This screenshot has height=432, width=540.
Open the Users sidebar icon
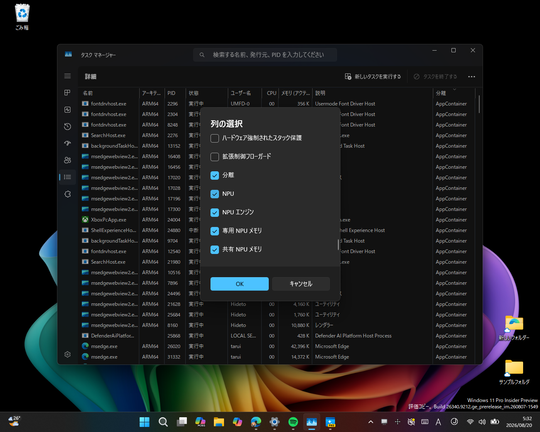[x=68, y=160]
